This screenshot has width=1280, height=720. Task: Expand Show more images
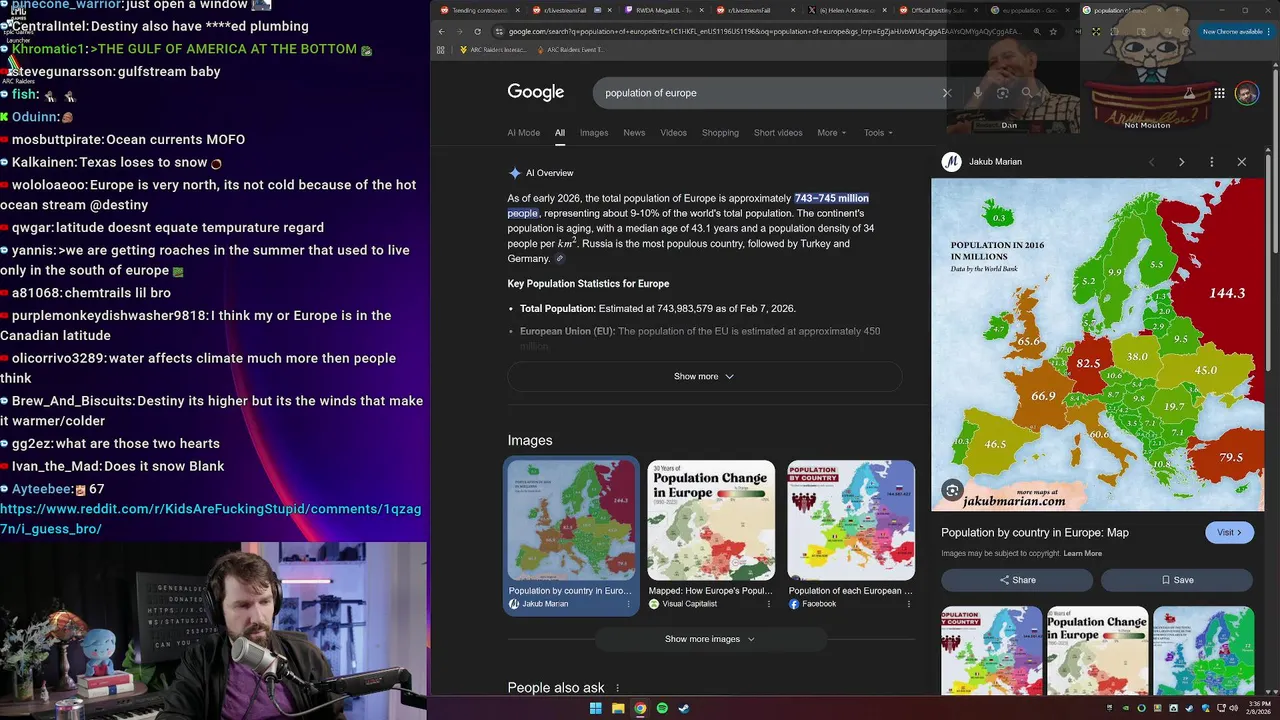710,639
